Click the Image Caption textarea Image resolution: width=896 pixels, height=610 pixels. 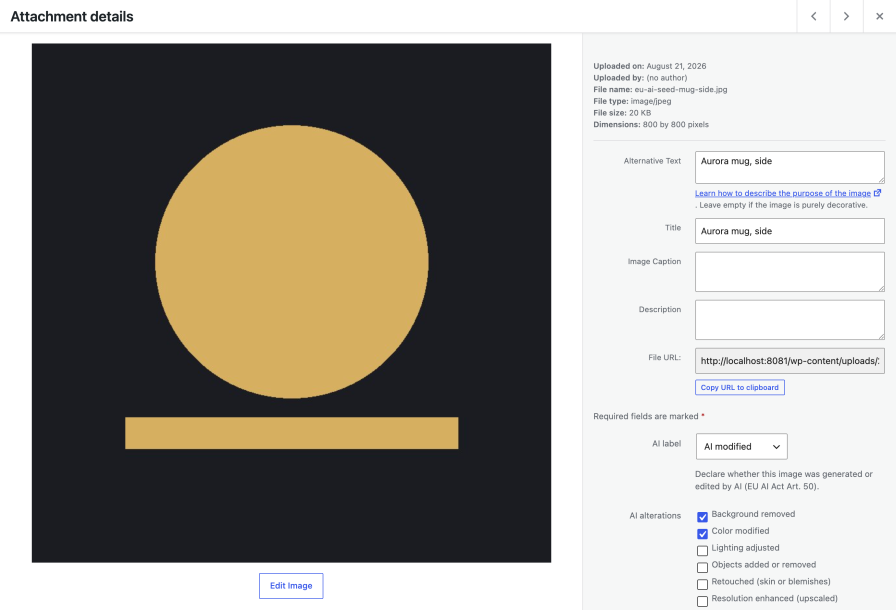coord(790,272)
